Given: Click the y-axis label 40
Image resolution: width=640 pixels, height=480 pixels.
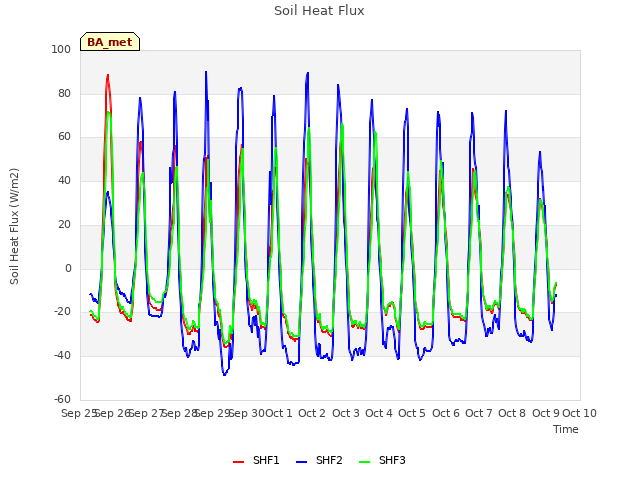Looking at the screenshot, I should (x=64, y=180).
